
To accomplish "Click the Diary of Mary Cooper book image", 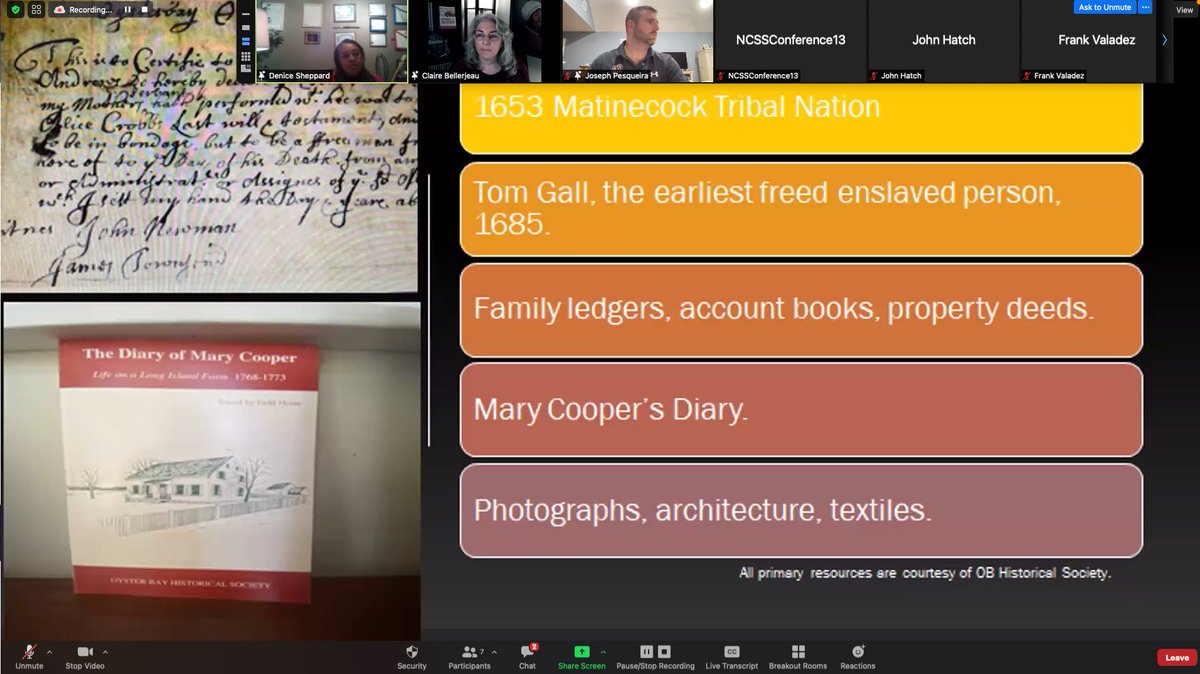I will [211, 472].
